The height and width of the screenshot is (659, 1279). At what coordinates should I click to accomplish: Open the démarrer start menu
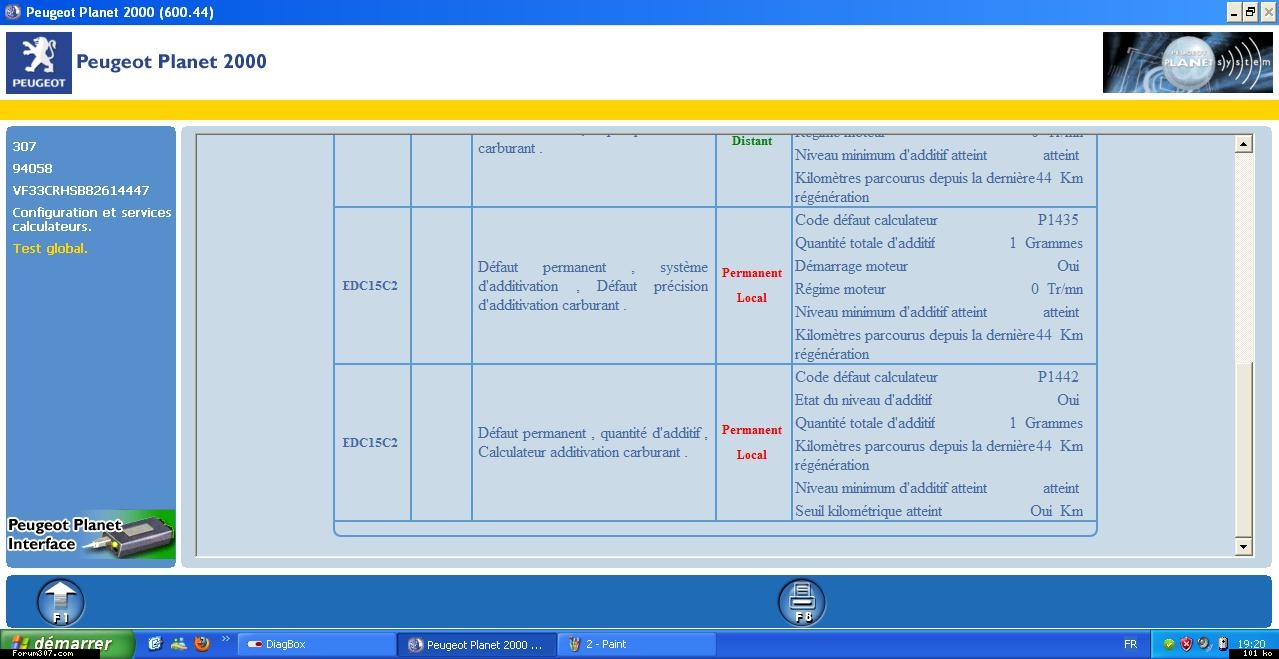[66, 644]
